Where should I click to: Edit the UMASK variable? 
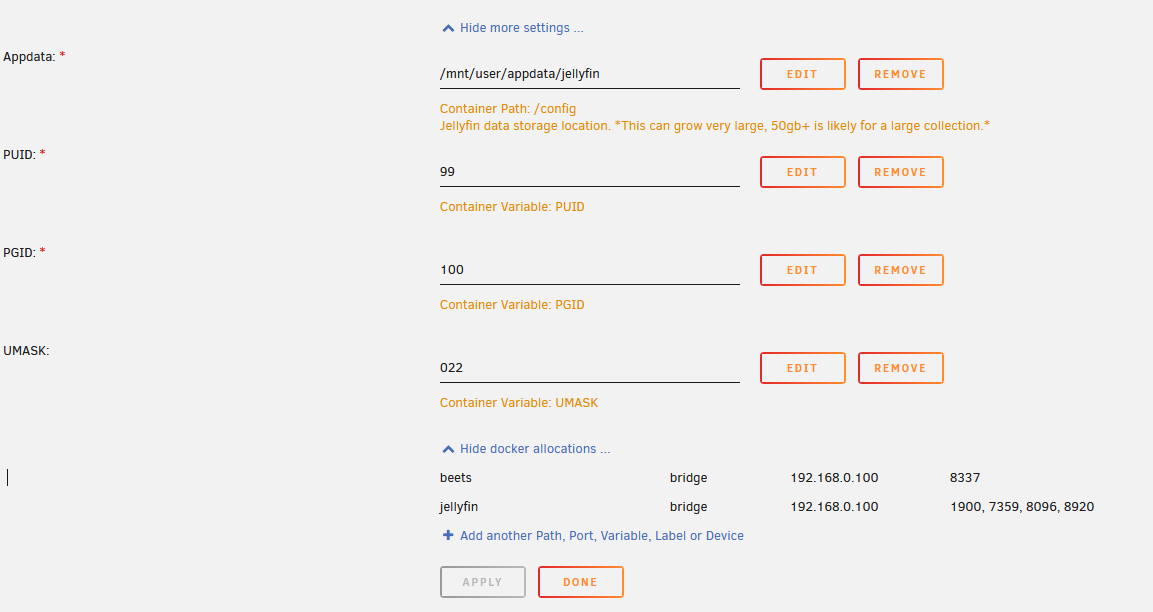[x=802, y=368]
